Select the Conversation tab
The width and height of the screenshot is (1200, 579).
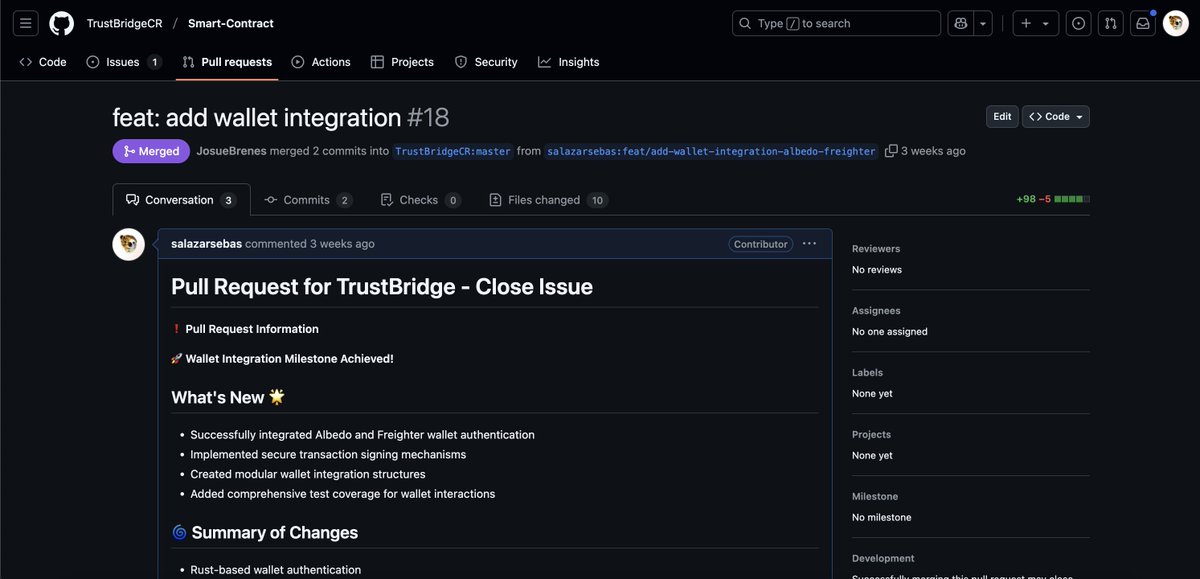[x=181, y=200]
